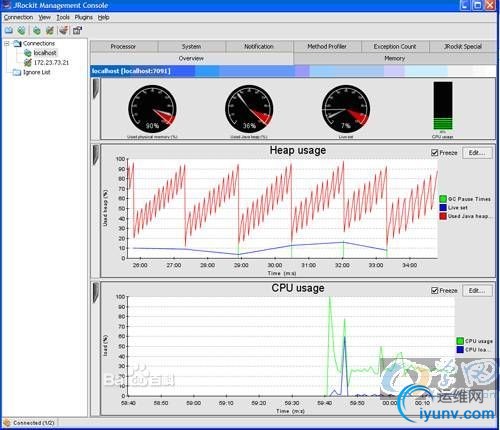Switch to the System tab

tap(191, 46)
